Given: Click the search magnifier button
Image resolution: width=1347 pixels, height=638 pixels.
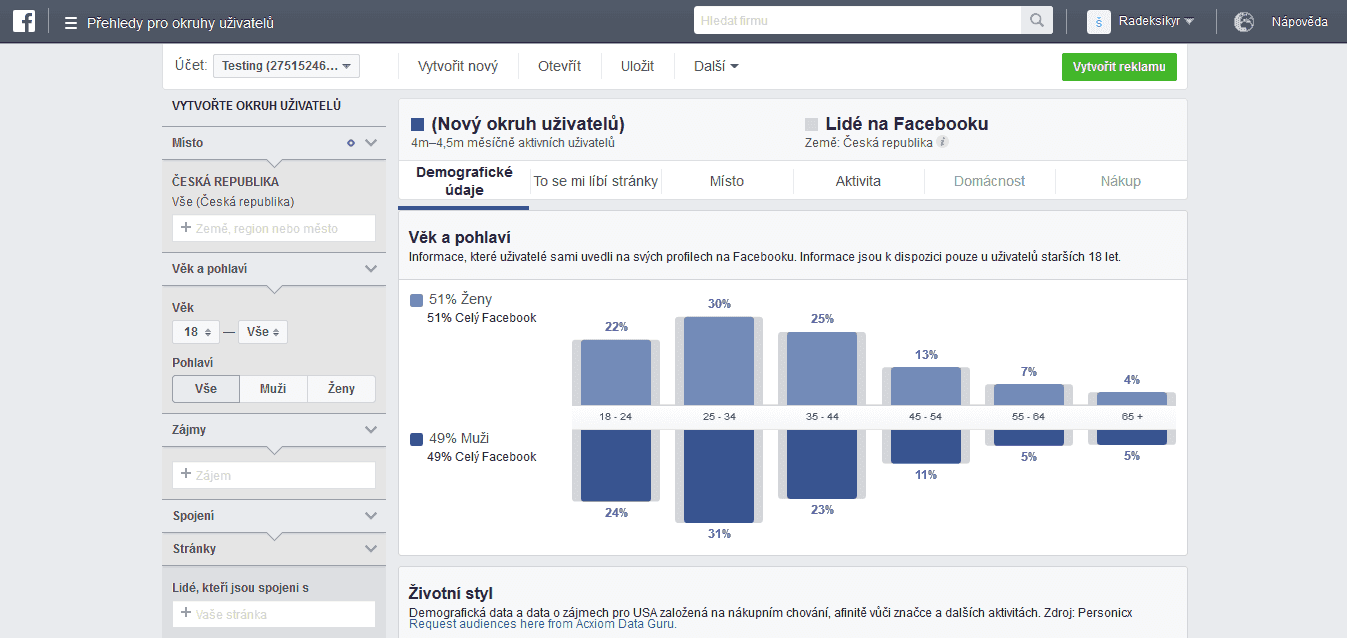Looking at the screenshot, I should (1036, 21).
